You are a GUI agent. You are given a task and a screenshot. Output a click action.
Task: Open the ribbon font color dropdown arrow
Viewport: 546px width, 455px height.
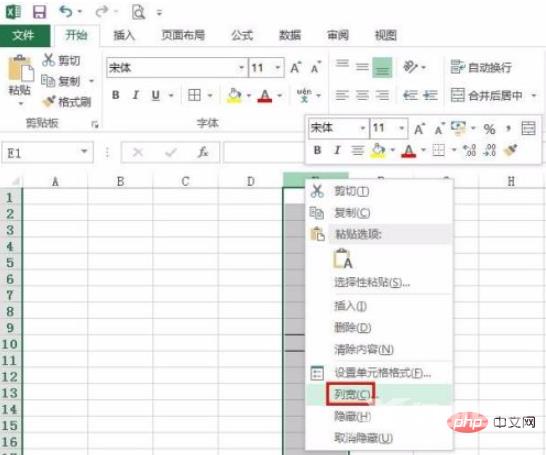279,95
